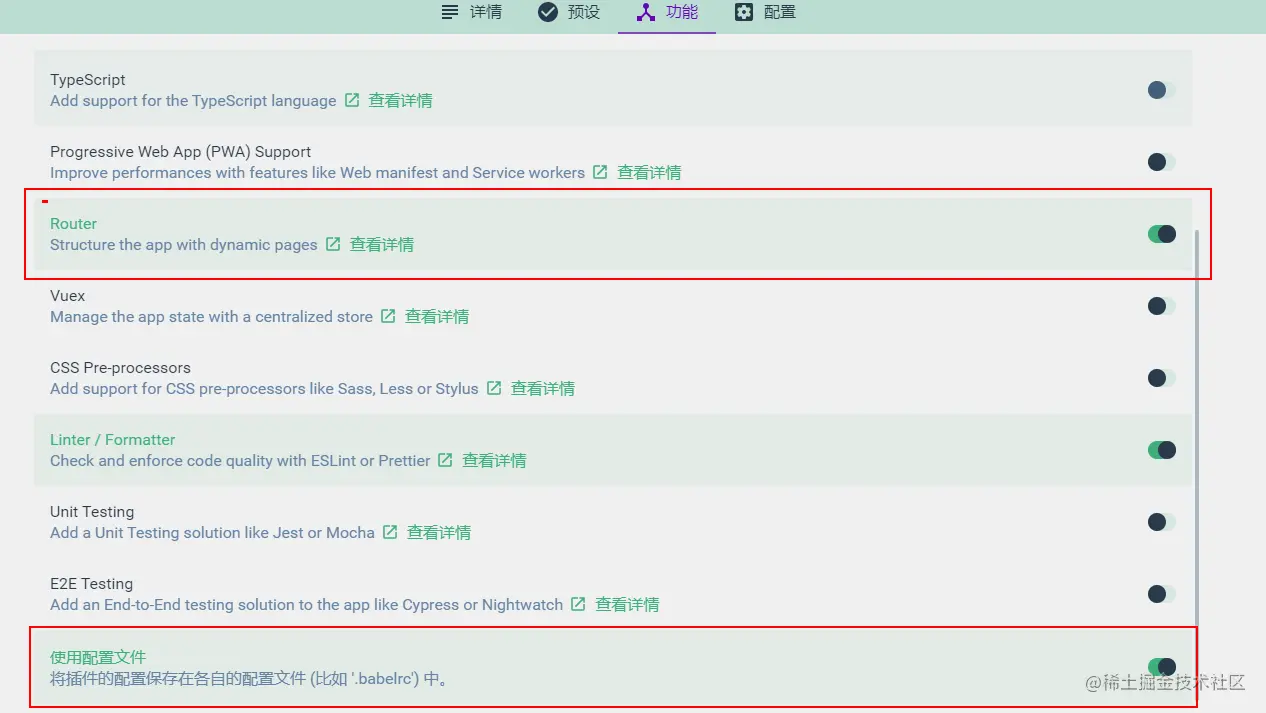Image resolution: width=1266 pixels, height=713 pixels.
Task: Click external link icon in Unit Testing row
Action: [x=390, y=532]
